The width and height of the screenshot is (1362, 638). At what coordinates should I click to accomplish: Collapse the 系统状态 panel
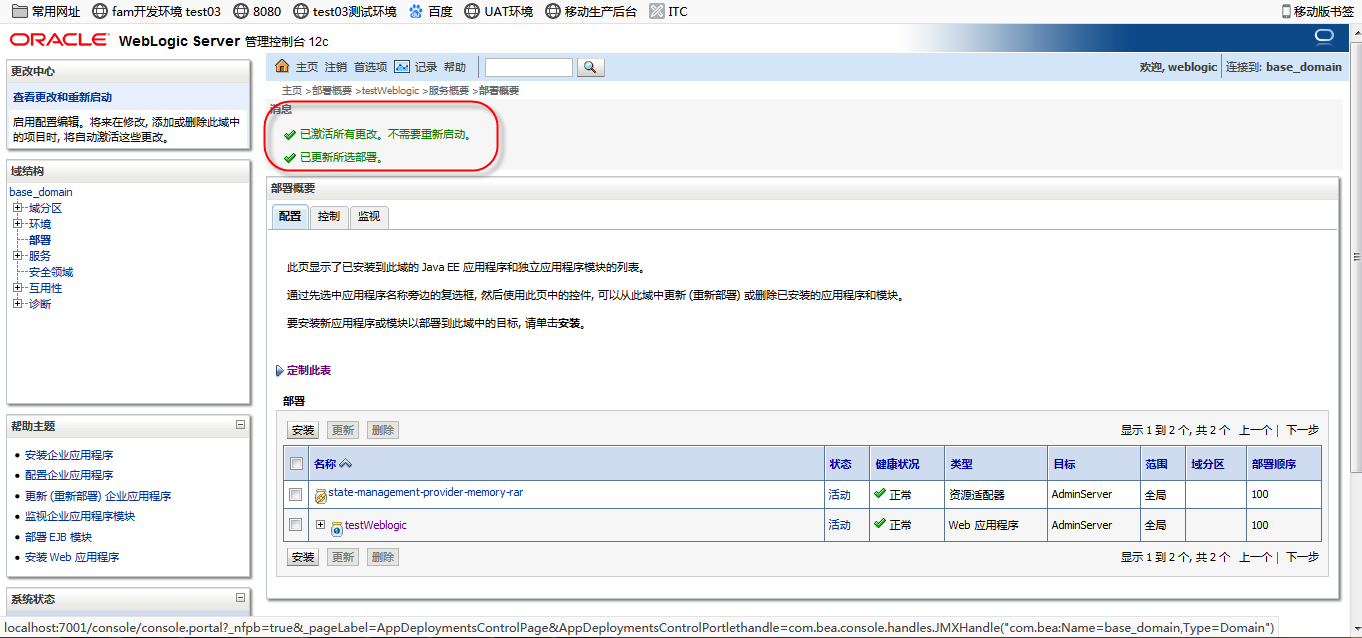240,598
